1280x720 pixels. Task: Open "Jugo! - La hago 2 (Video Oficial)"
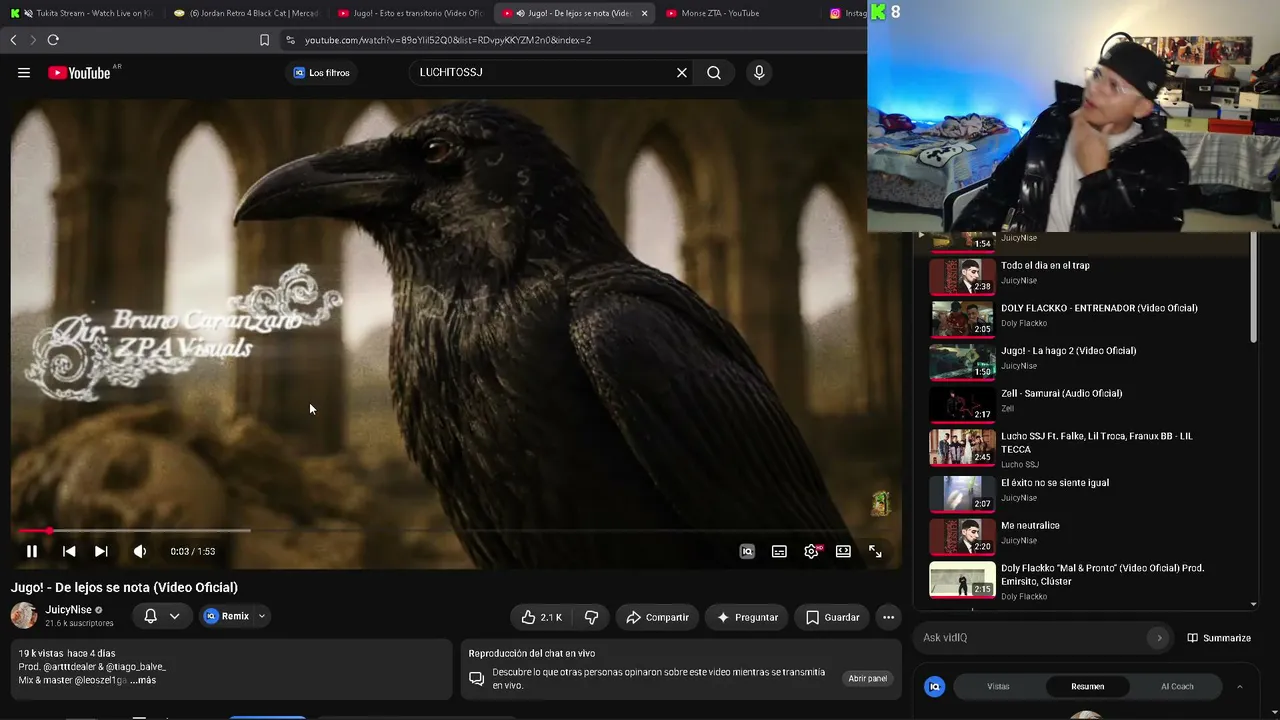(x=1068, y=351)
